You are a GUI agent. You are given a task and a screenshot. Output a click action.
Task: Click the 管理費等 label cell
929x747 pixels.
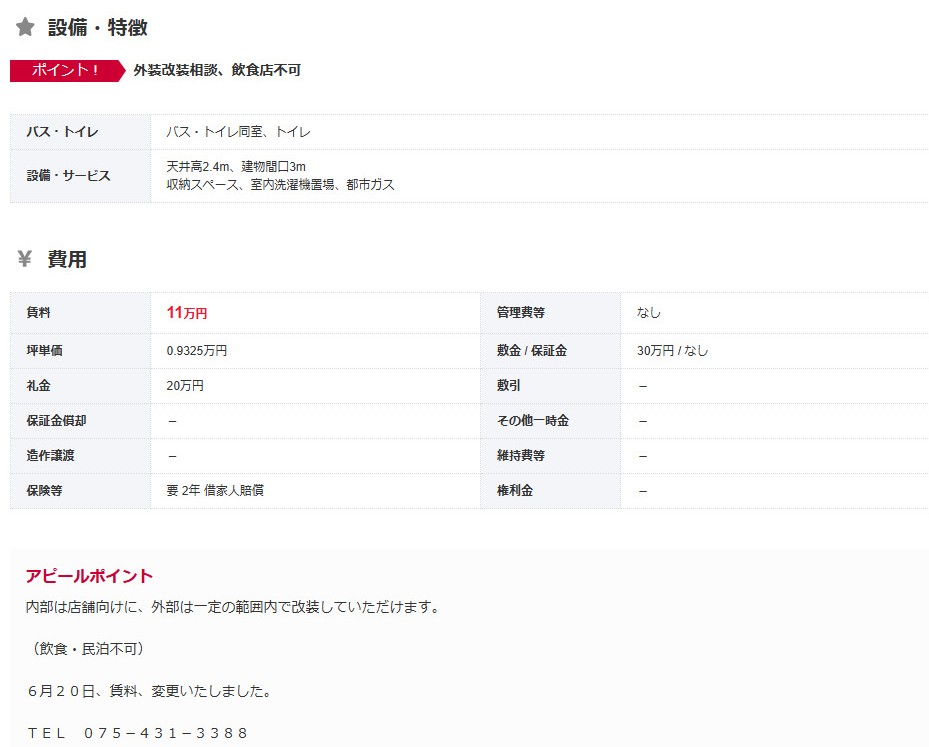point(521,313)
